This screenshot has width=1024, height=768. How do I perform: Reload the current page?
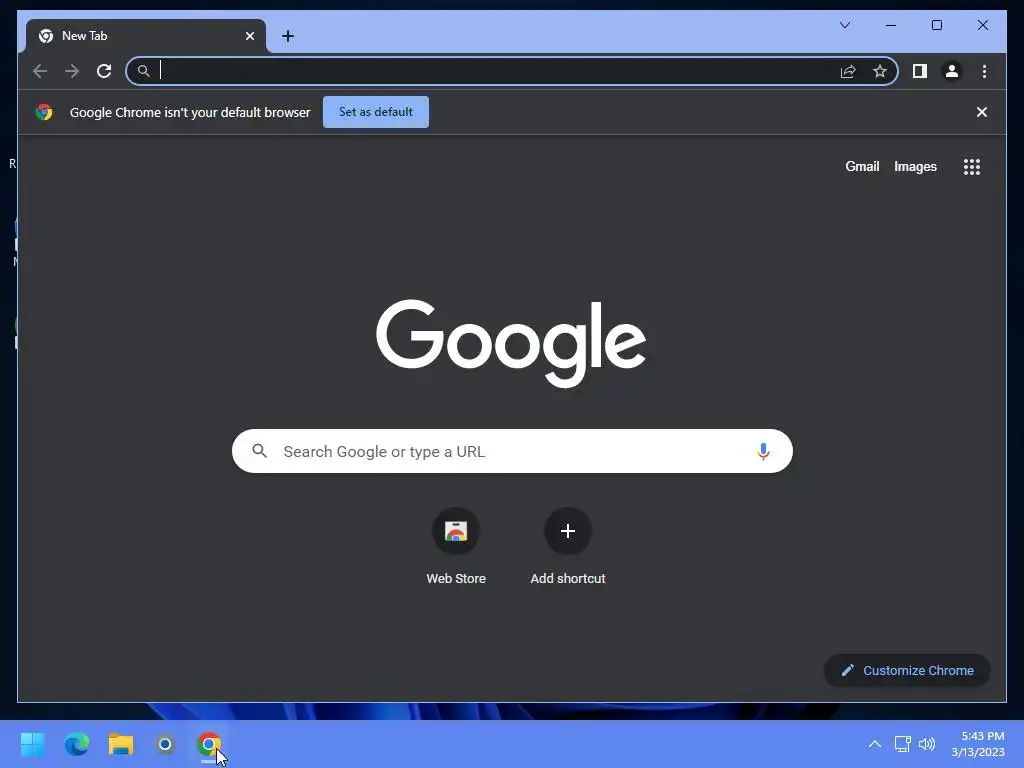pos(104,71)
